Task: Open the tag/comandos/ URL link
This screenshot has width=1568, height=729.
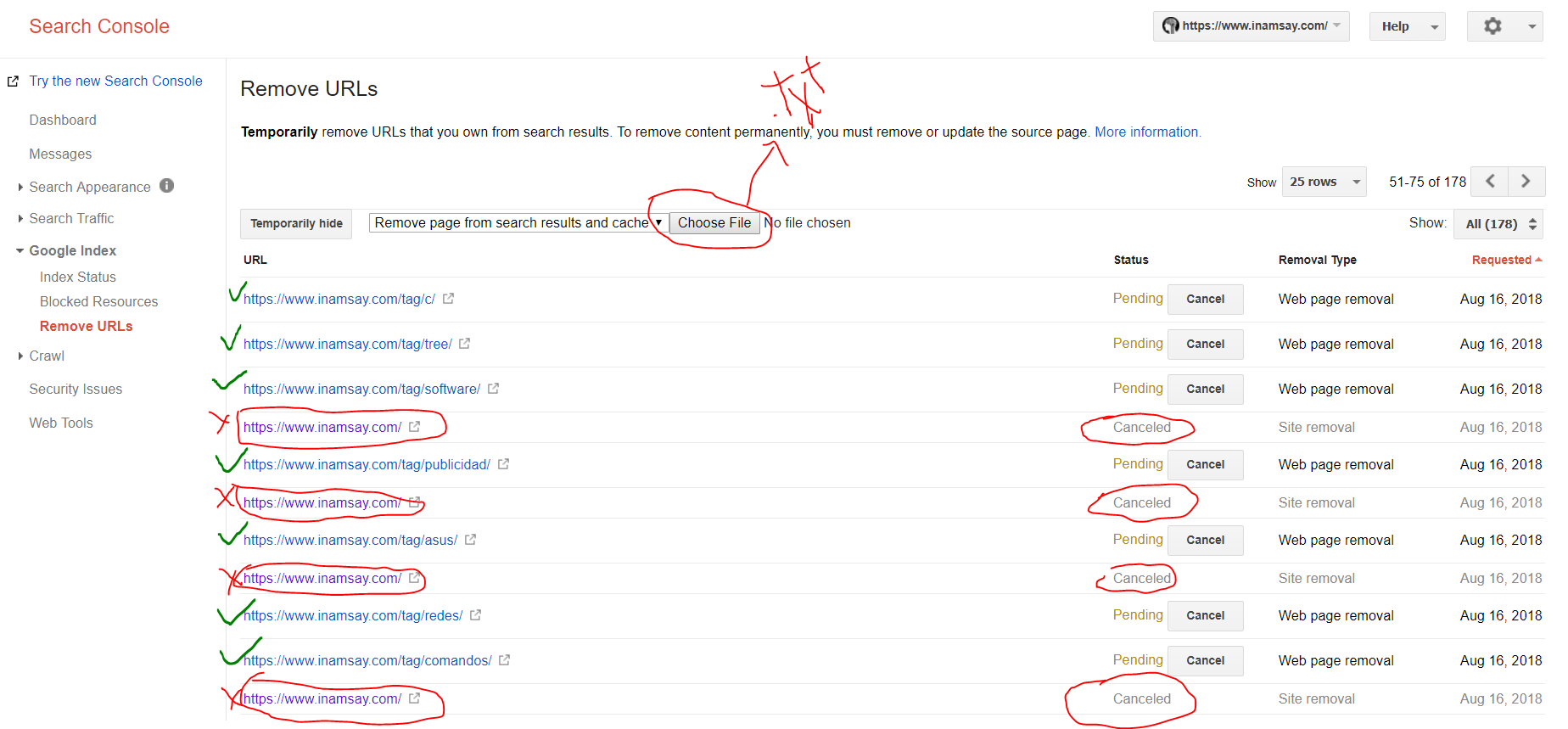Action: 367,661
